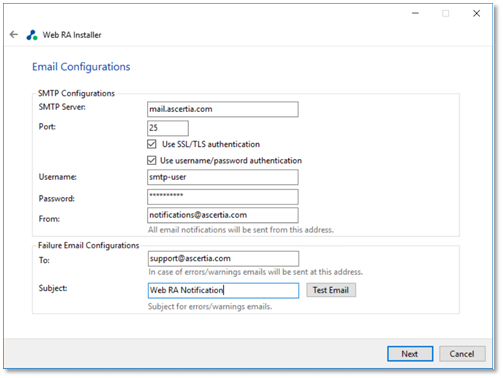503x378 pixels.
Task: Minimize the installer window
Action: point(415,13)
